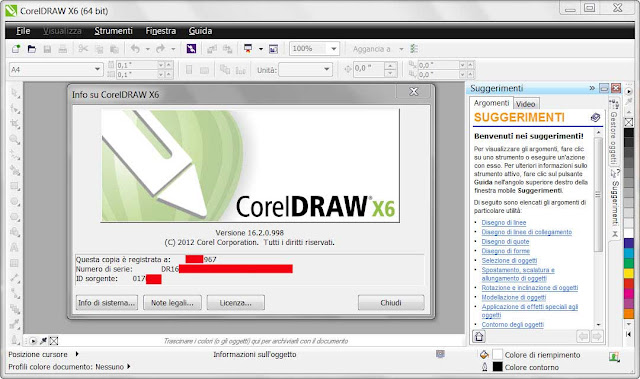
Task: Open the Unità units dropdown
Action: [327, 69]
